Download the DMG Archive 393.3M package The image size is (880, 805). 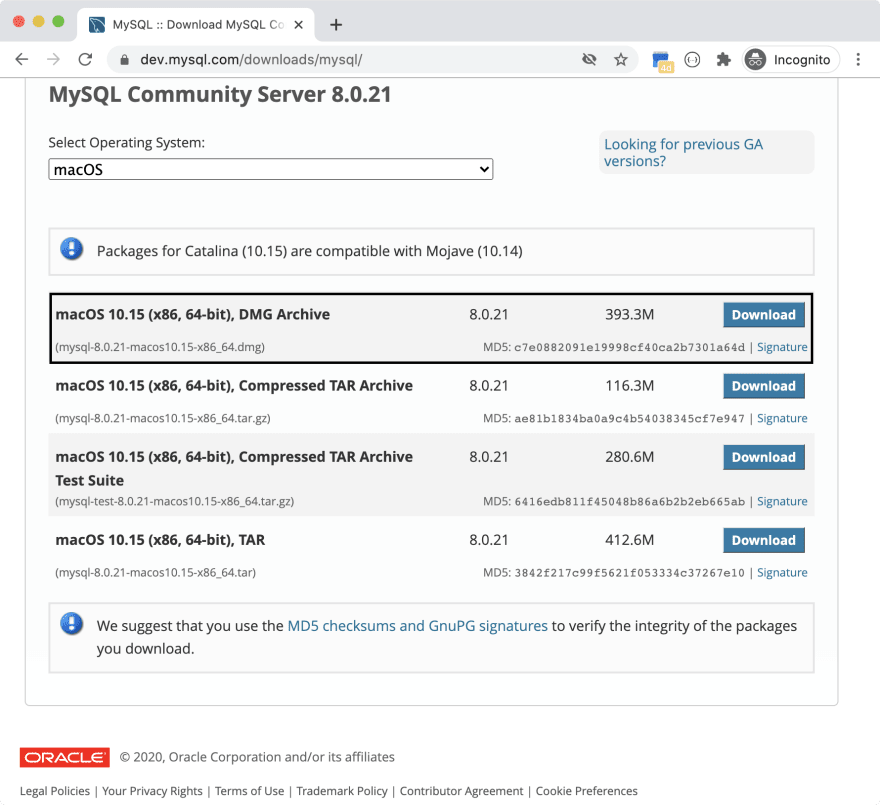click(x=763, y=314)
